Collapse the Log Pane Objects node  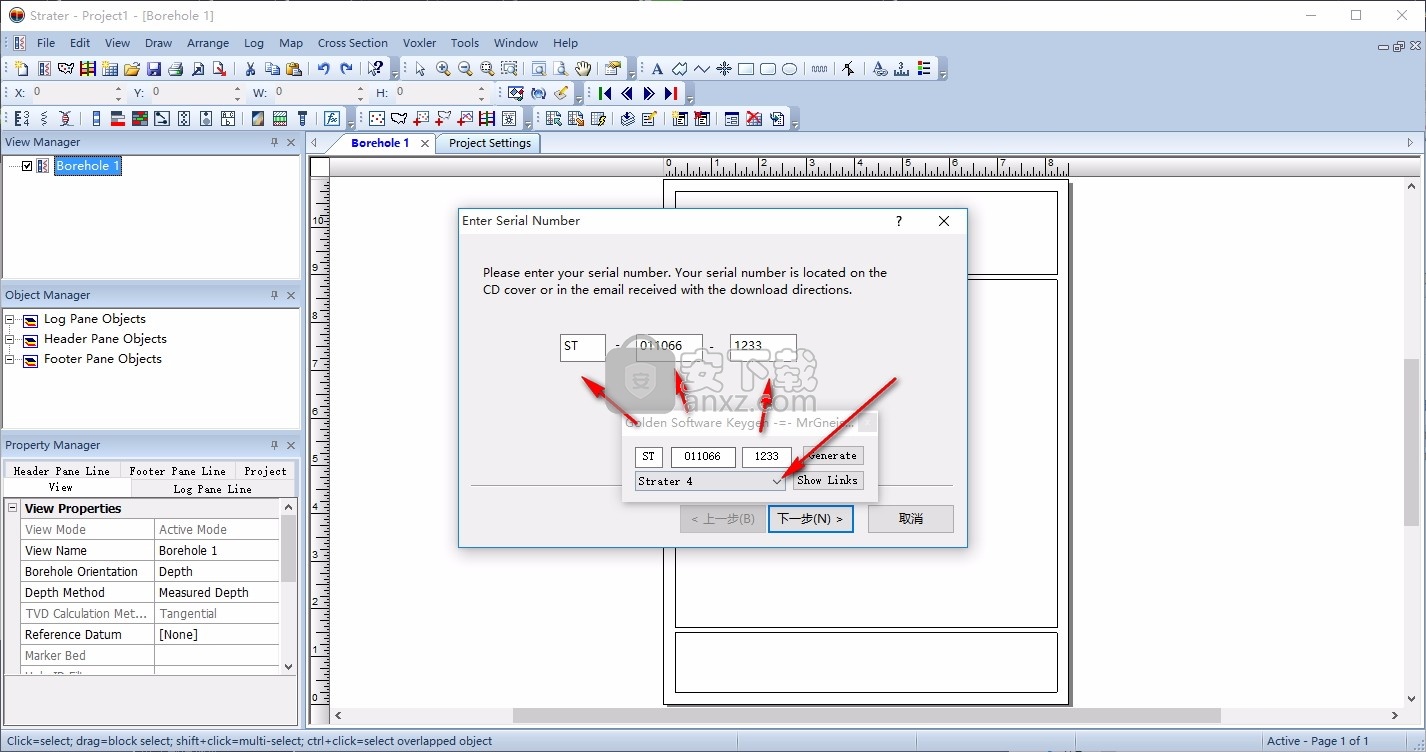pyautogui.click(x=10, y=320)
